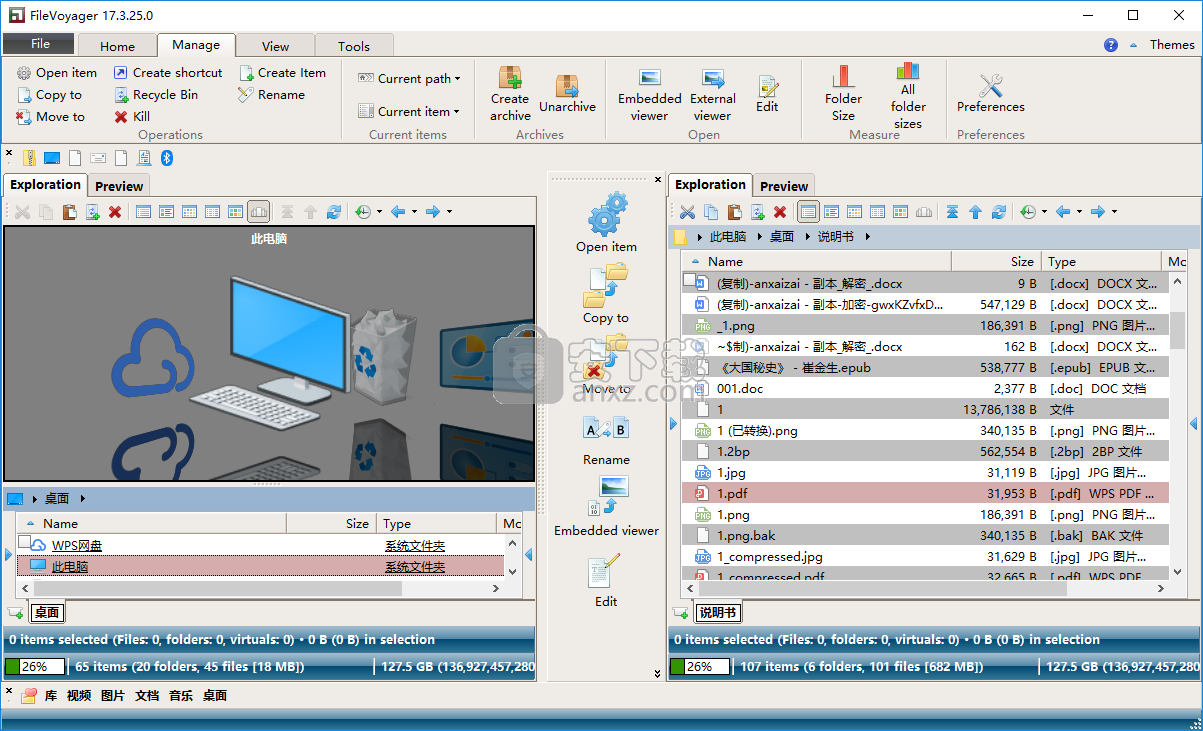Viewport: 1203px width, 731px height.
Task: Click the red X delete icon in right pane toolbar
Action: pos(780,212)
